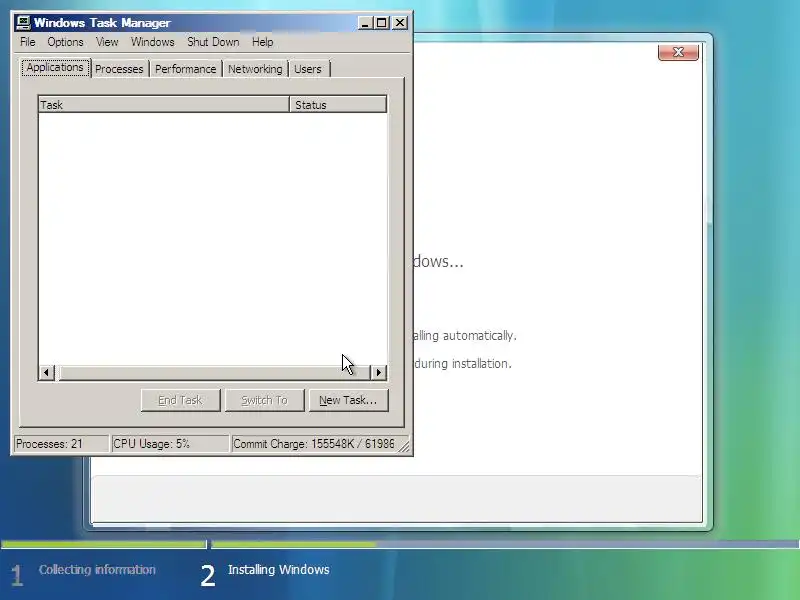800x600 pixels.
Task: Switch to the Networking tab
Action: (x=255, y=69)
